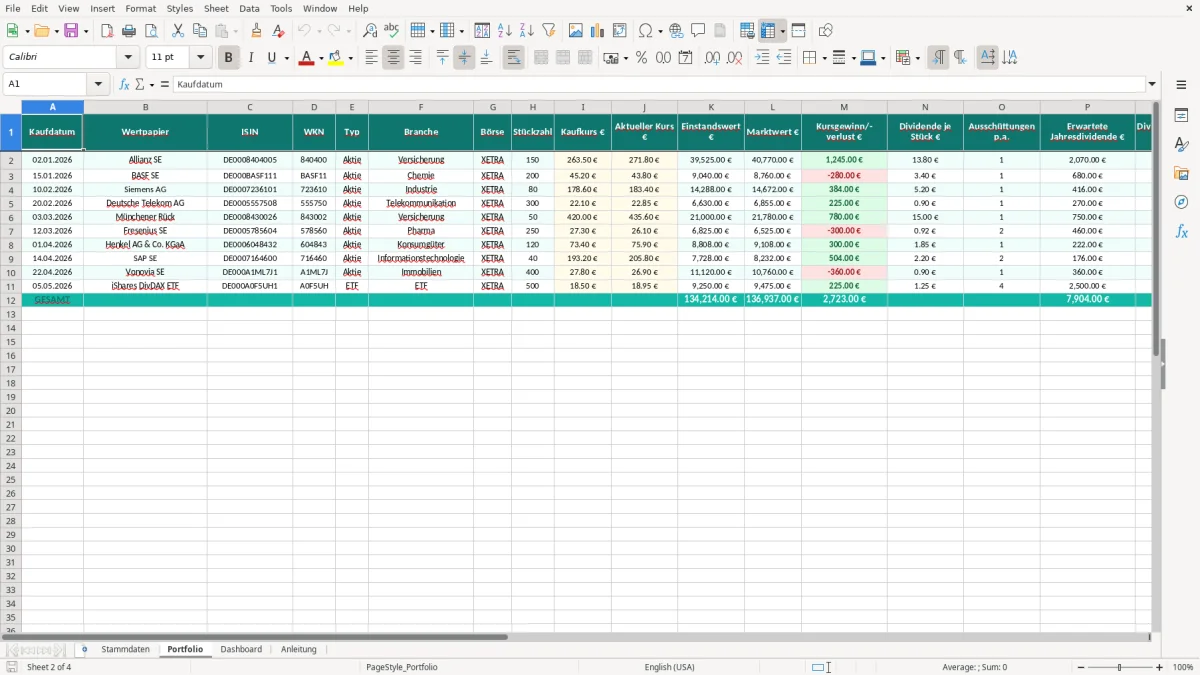Format cells as percent
The height and width of the screenshot is (675, 1200).
point(641,58)
